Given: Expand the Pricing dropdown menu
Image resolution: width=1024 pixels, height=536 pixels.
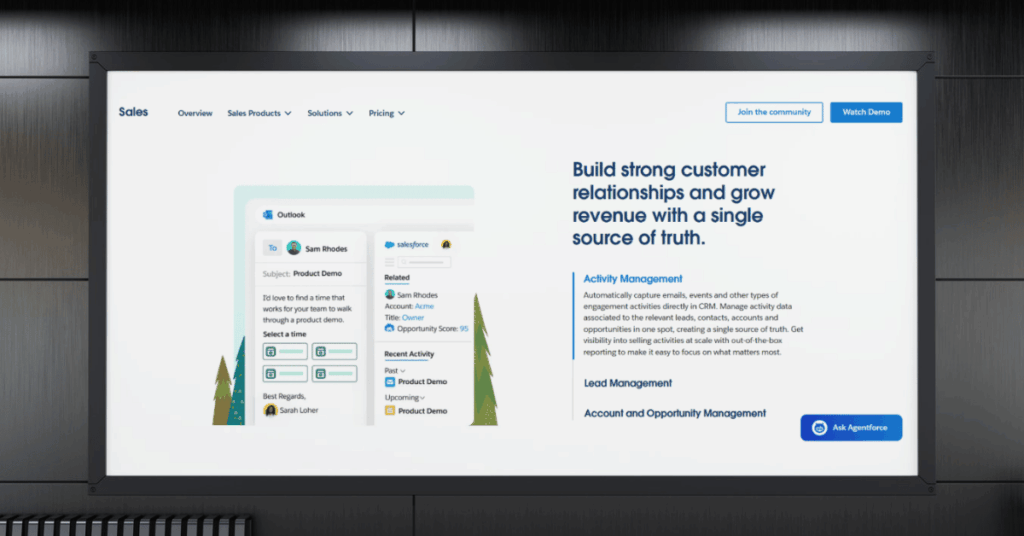Looking at the screenshot, I should pyautogui.click(x=386, y=113).
